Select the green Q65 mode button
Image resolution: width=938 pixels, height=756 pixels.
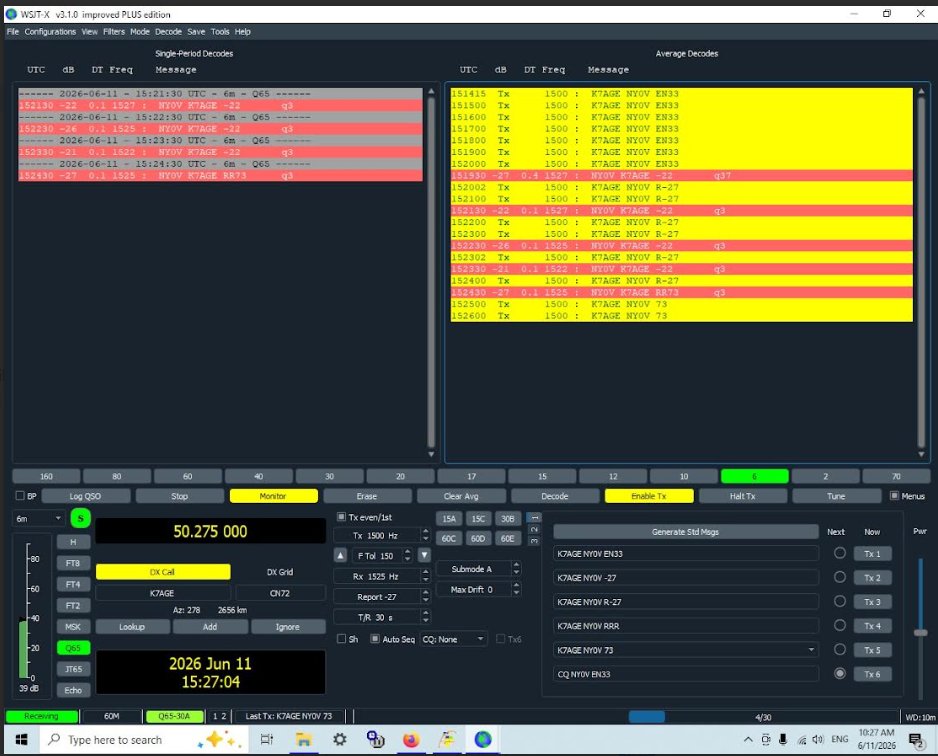pos(73,648)
